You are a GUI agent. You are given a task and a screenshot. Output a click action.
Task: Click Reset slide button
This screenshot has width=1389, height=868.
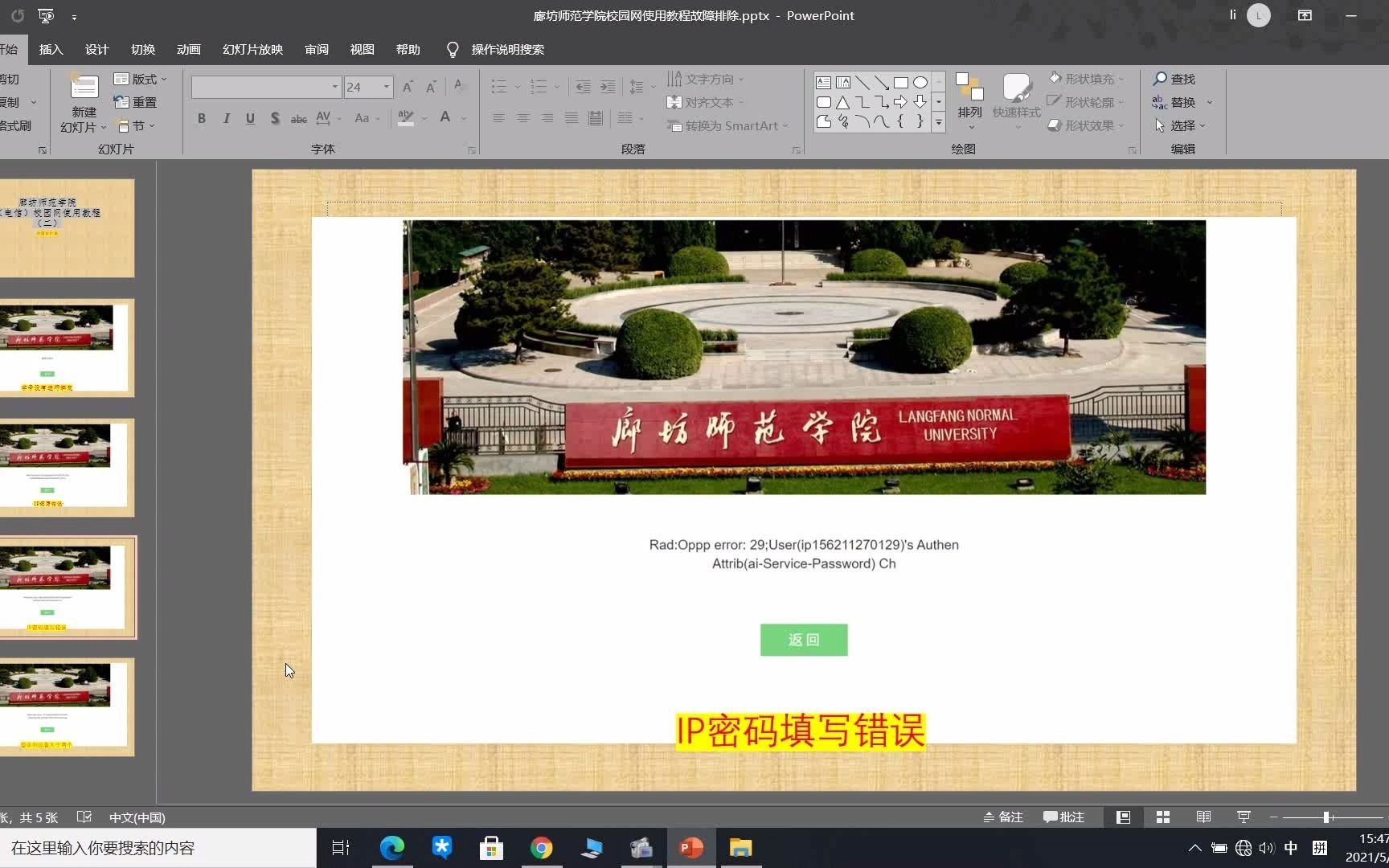point(136,102)
